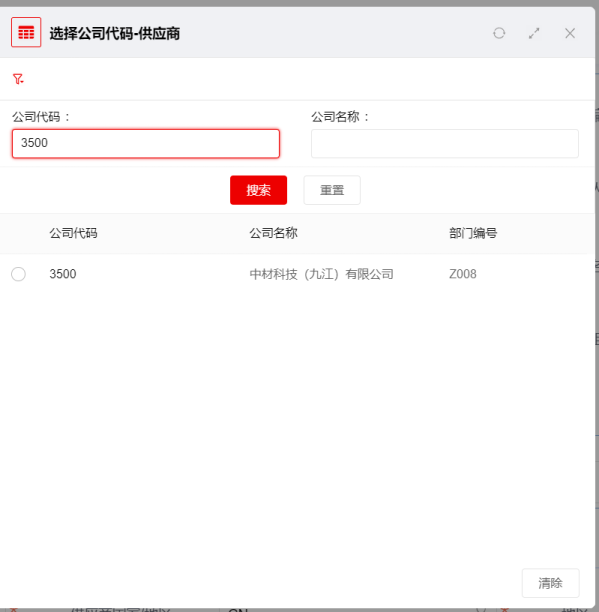Sort by the 公司代码 column header

coord(73,233)
